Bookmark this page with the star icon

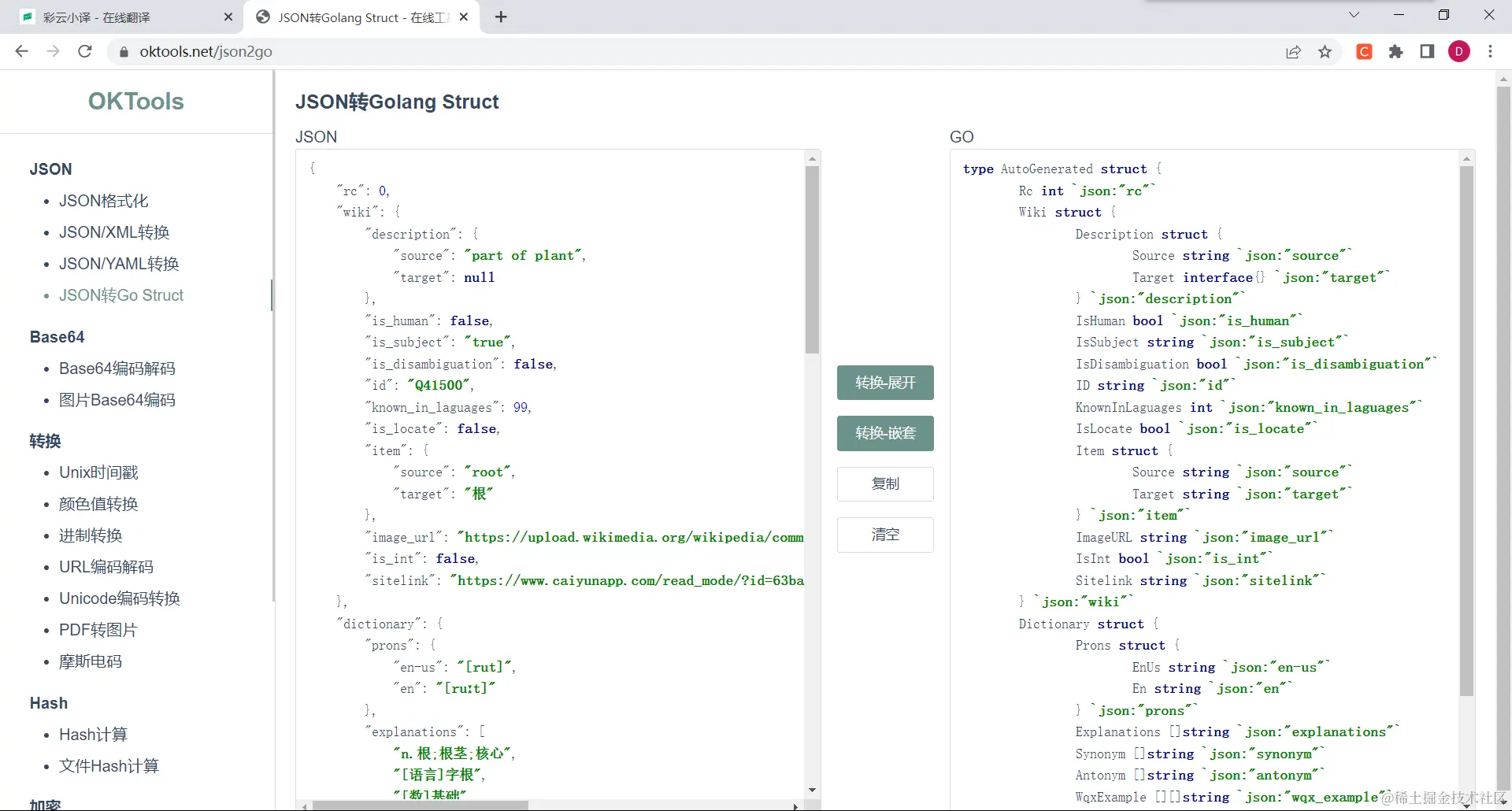[1325, 52]
